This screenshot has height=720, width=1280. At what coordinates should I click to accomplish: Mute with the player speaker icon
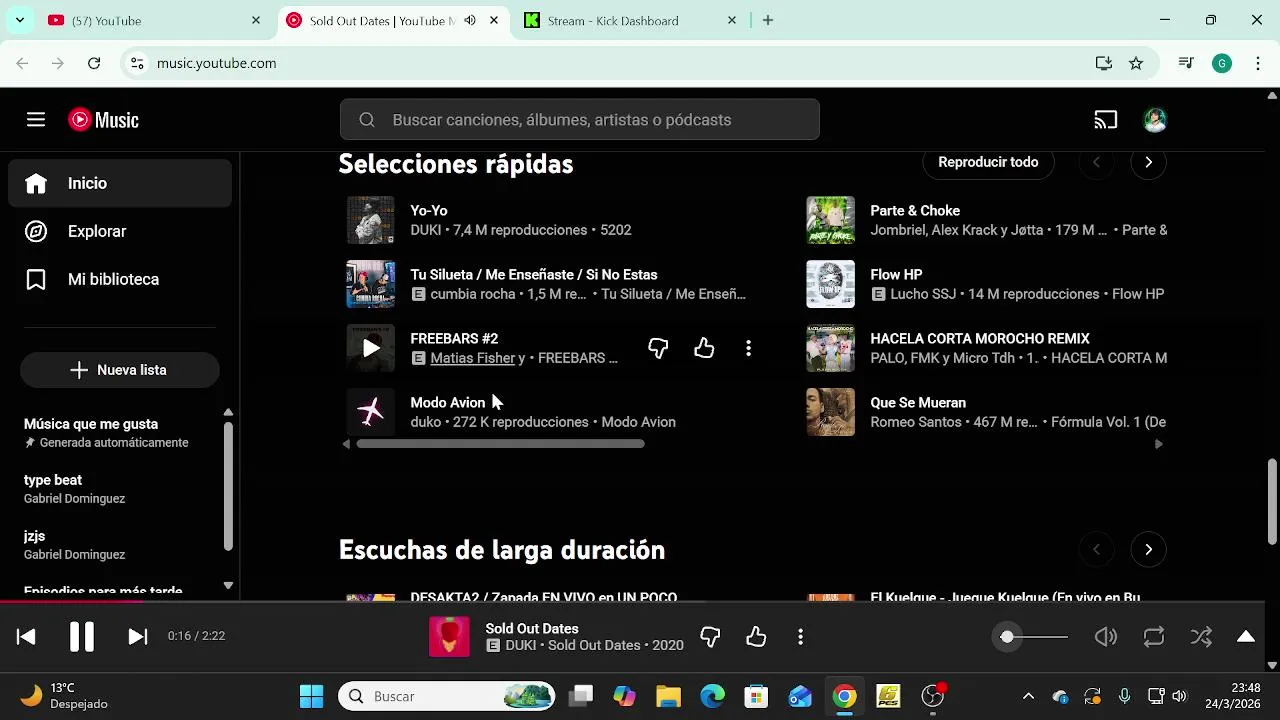[1106, 636]
